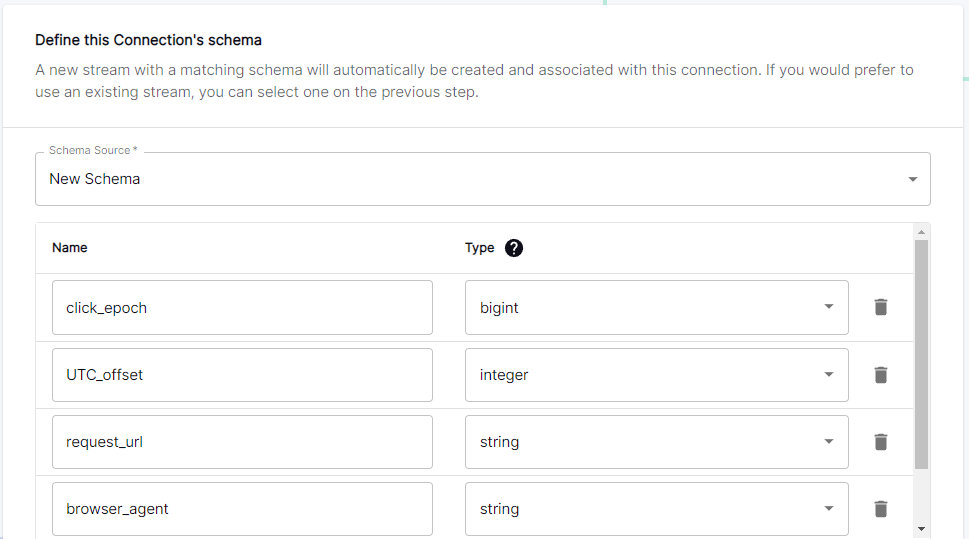969x539 pixels.
Task: Change the integer type dropdown for UTC_offset
Action: pos(656,375)
